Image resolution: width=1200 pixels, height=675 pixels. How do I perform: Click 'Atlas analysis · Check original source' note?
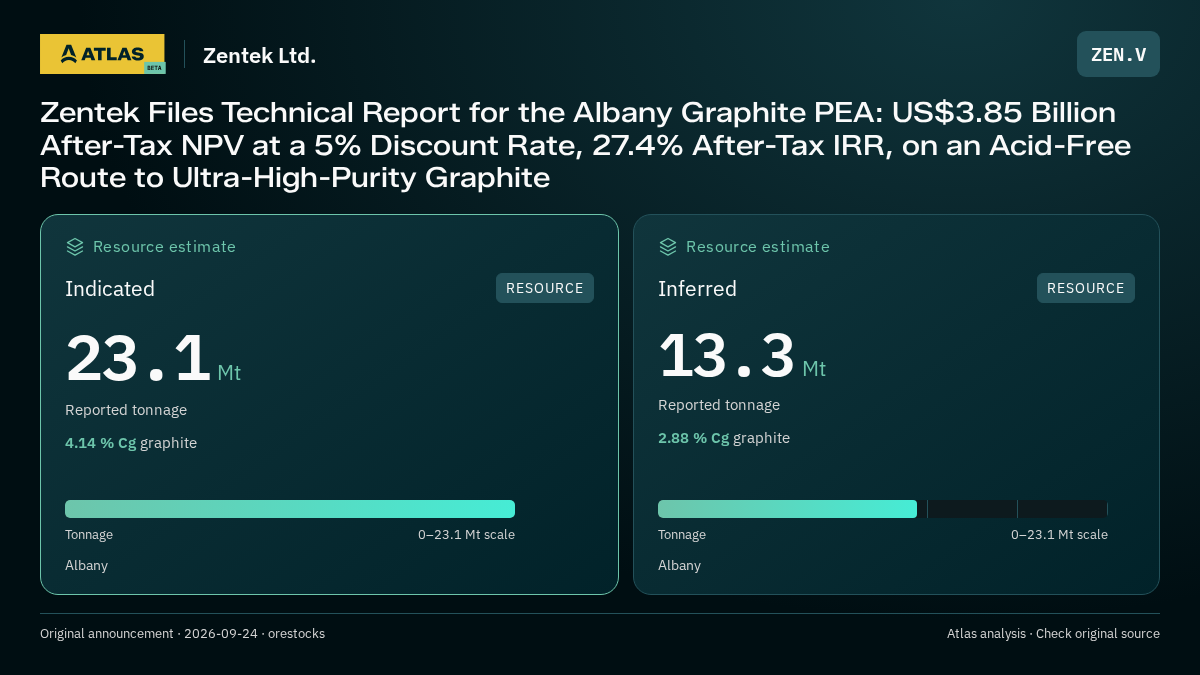point(1053,634)
